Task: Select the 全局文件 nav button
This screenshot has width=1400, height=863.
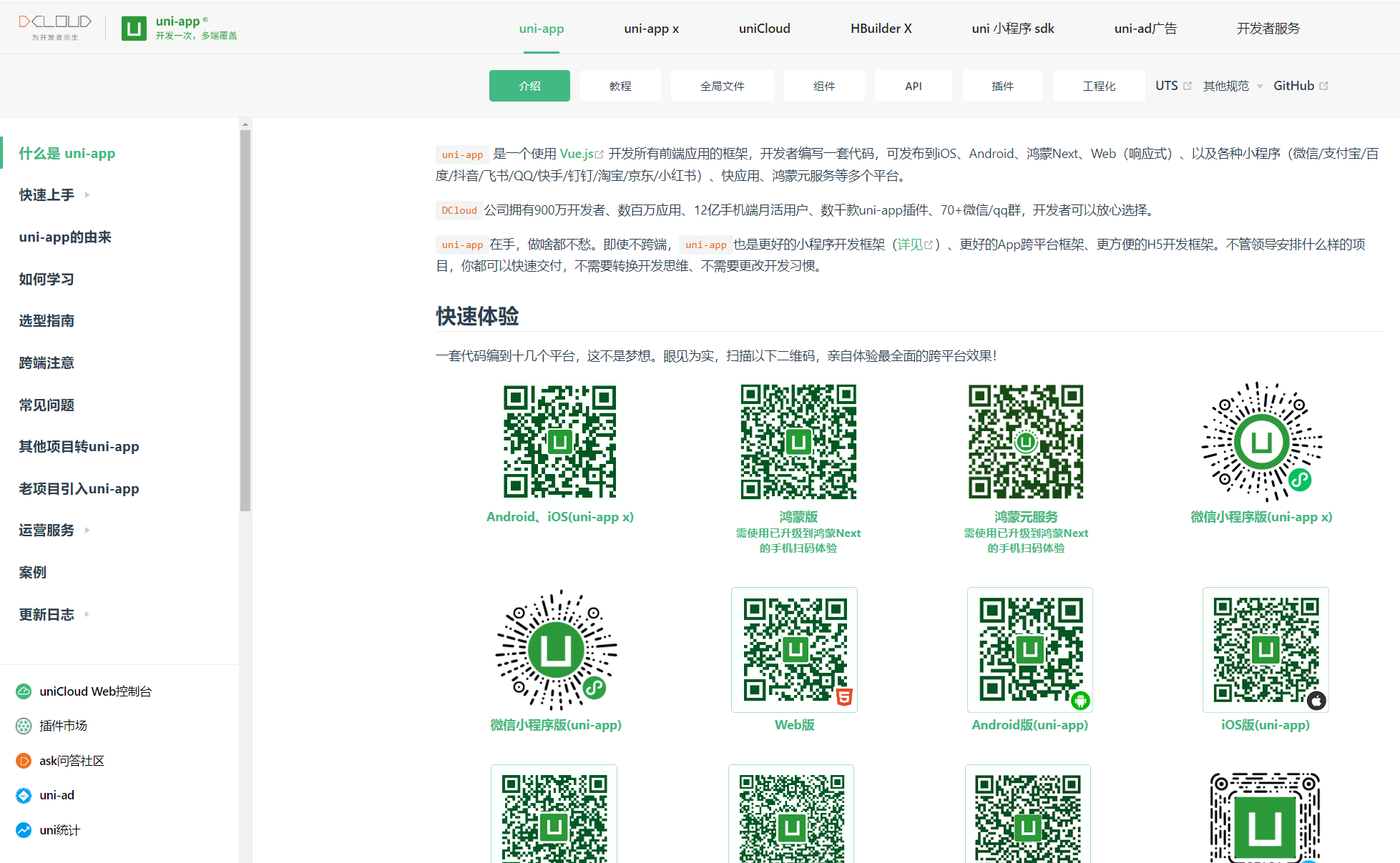Action: [x=723, y=86]
